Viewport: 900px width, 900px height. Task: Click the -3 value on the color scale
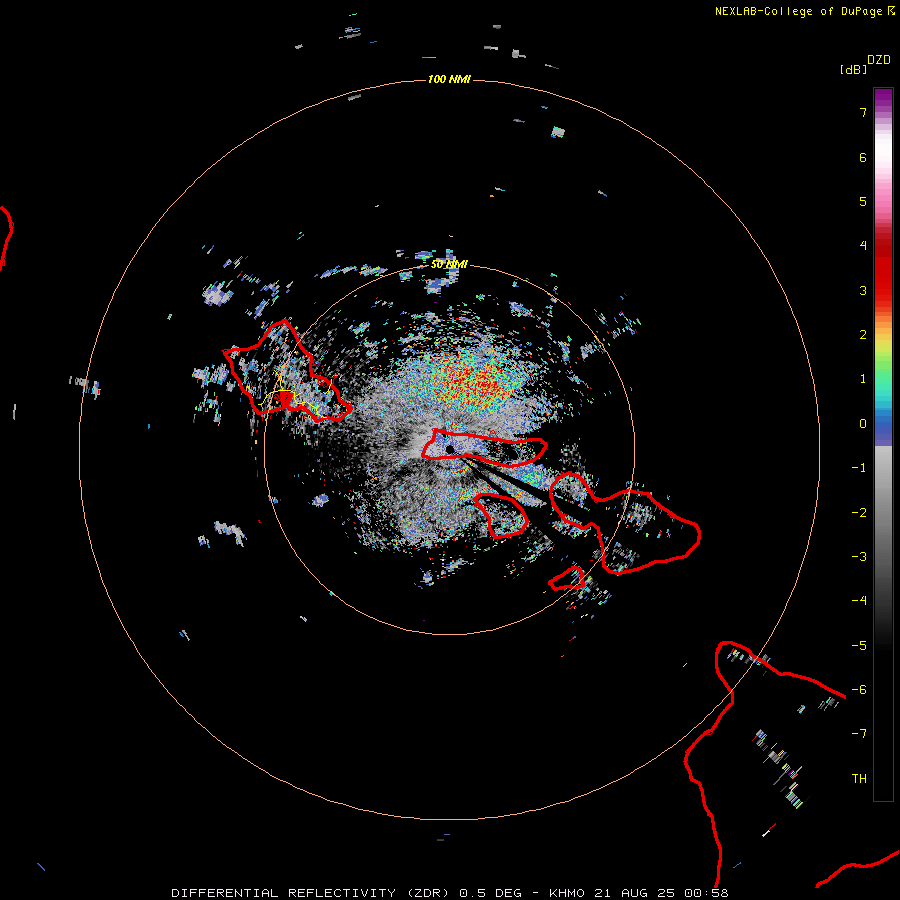pos(859,557)
